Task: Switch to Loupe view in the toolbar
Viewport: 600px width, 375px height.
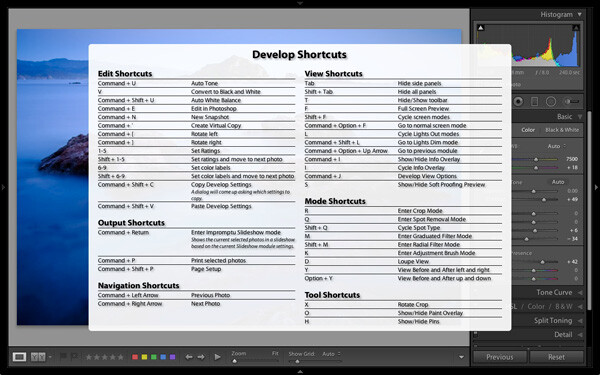Action: point(19,357)
